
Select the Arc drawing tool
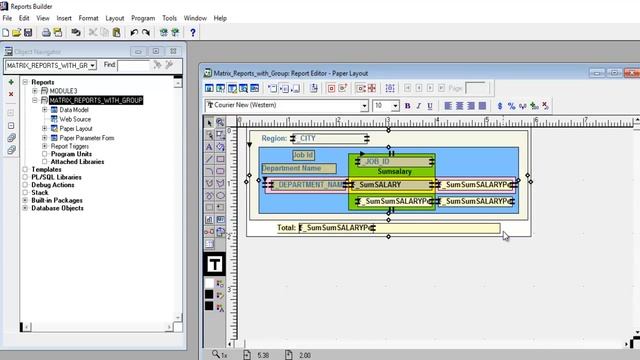click(209, 171)
